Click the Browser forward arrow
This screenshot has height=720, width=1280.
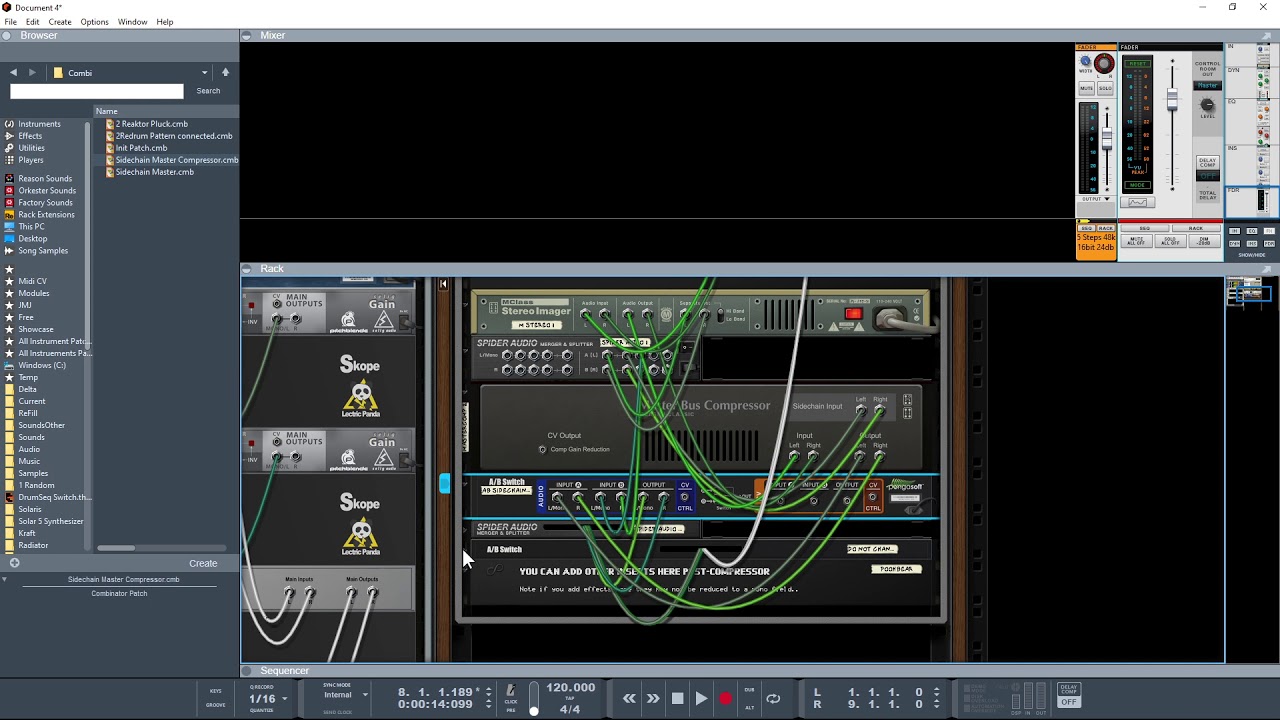click(32, 73)
